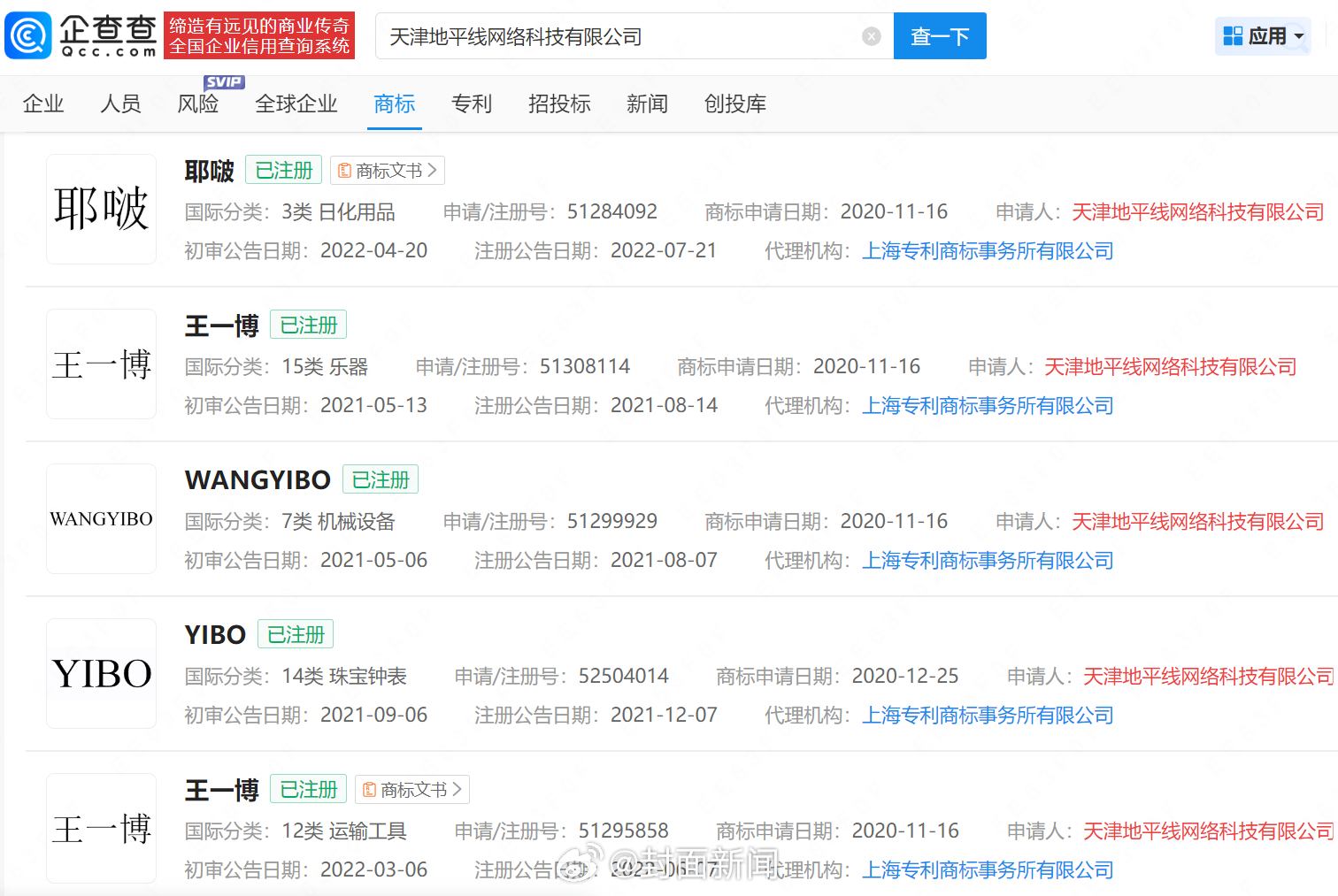The width and height of the screenshot is (1338, 896).
Task: Switch to the 风险 tab
Action: coord(198,103)
